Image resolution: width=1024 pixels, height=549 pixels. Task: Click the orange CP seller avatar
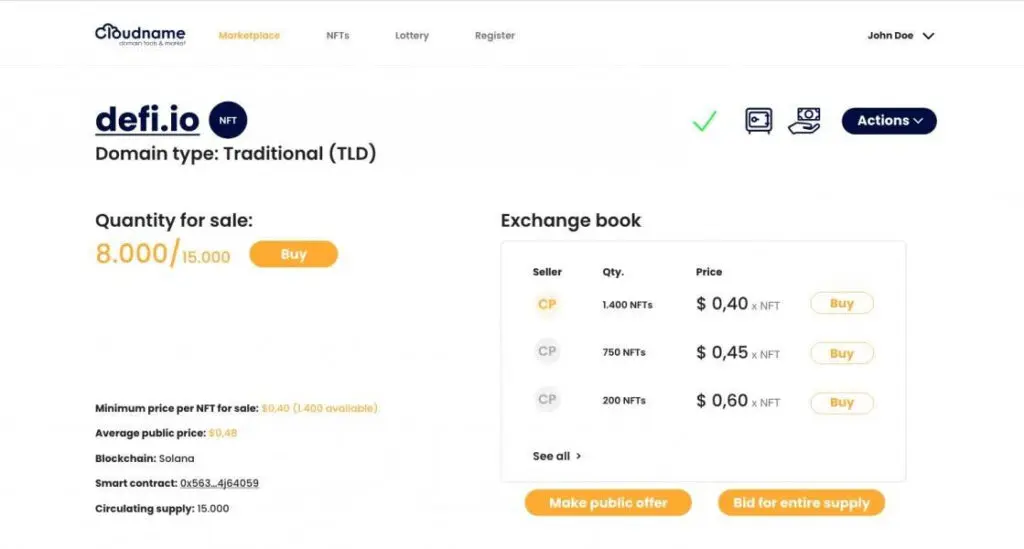(x=547, y=304)
